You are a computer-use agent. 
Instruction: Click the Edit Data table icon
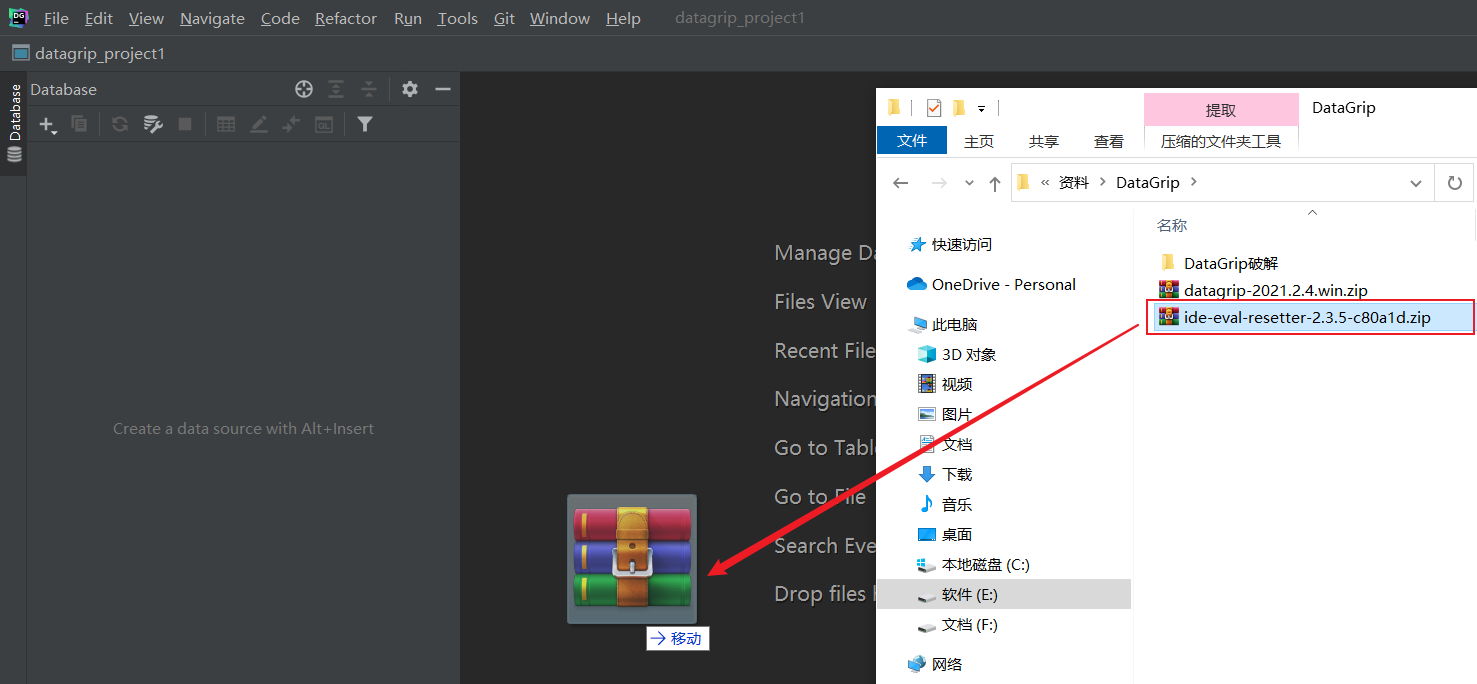226,124
